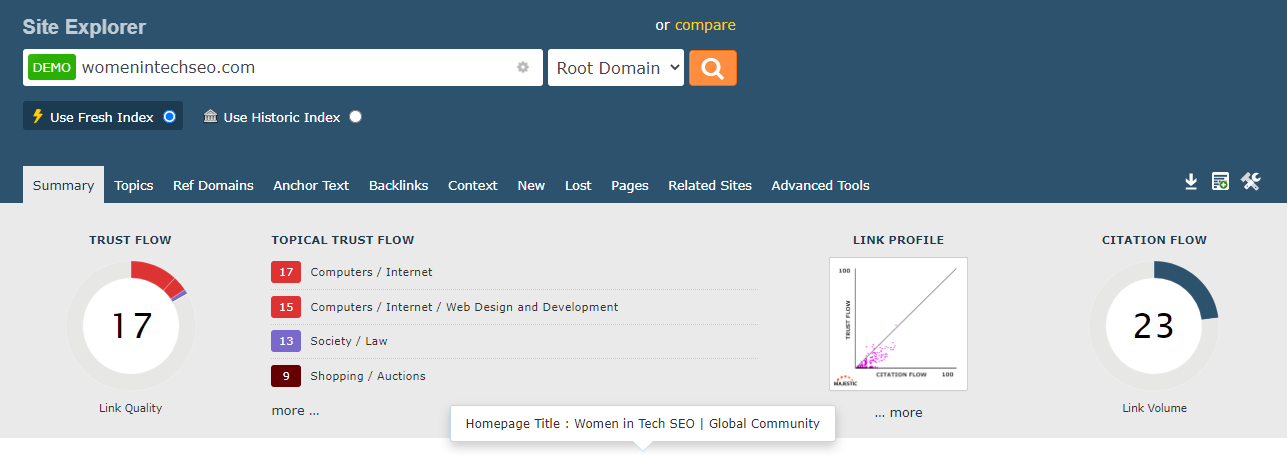Click the purple 13 Society / Law badge

coord(286,341)
